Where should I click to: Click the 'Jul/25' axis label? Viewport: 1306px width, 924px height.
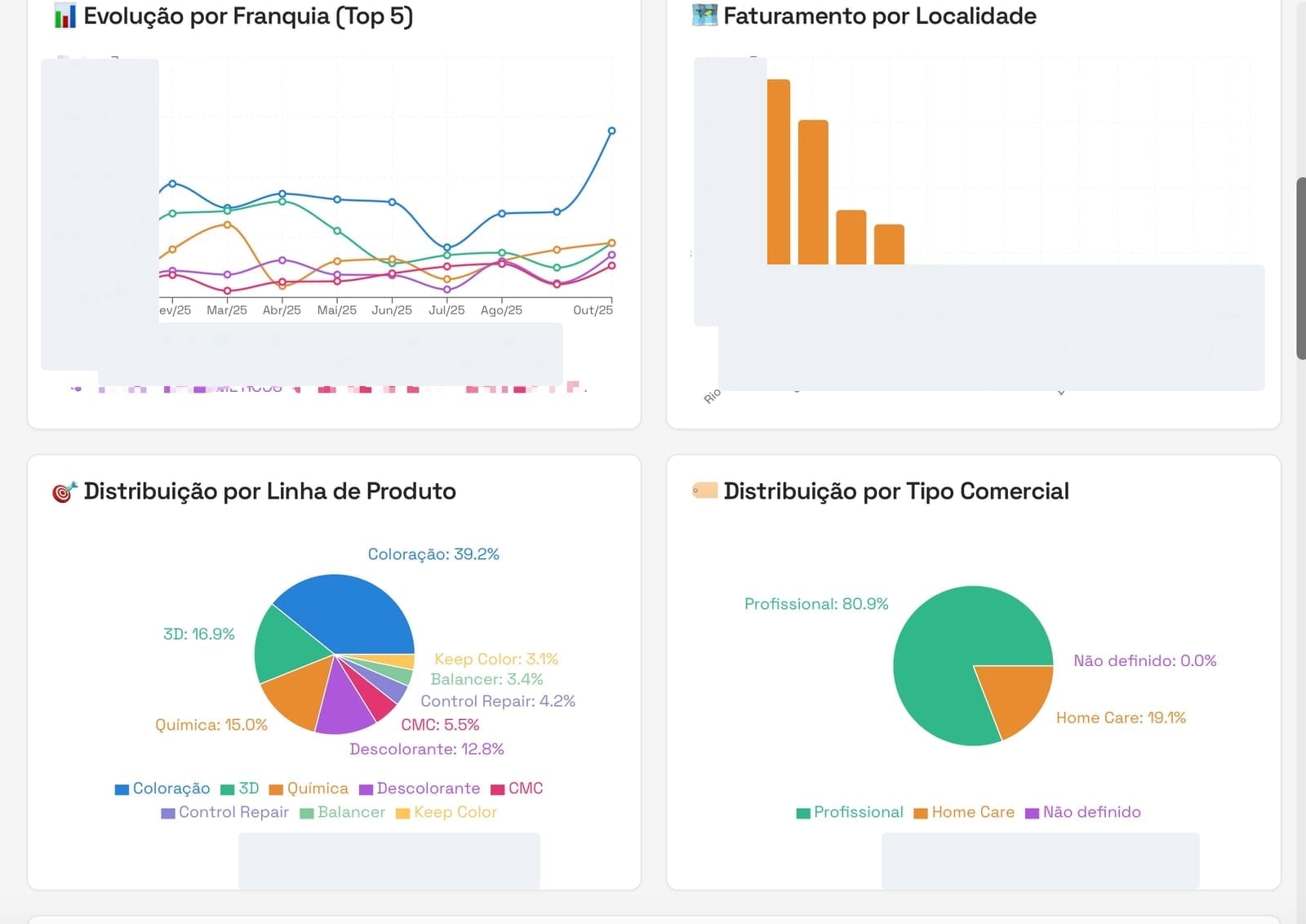pos(446,310)
